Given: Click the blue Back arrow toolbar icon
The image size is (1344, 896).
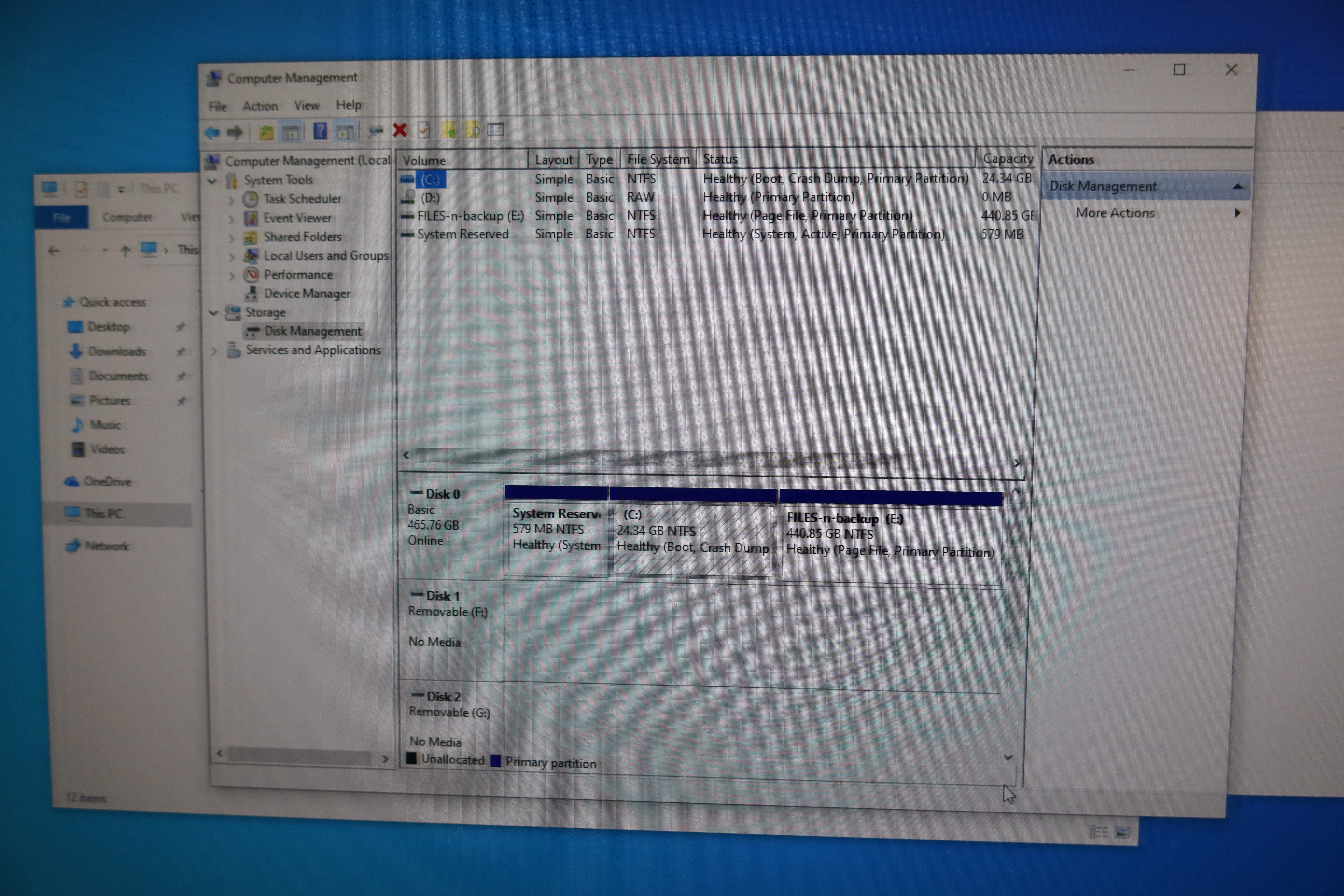Looking at the screenshot, I should point(212,133).
